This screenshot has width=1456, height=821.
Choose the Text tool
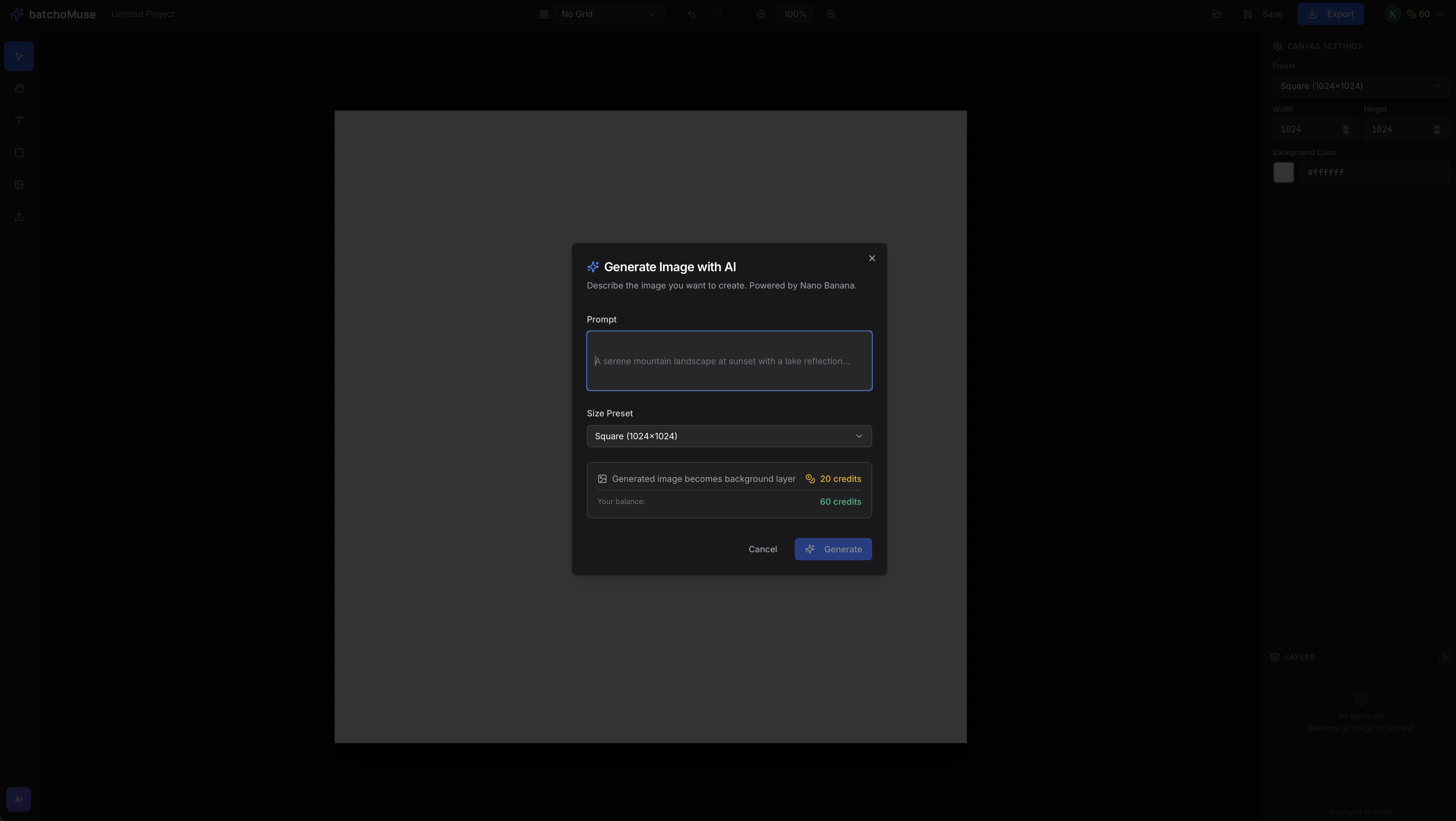19,120
